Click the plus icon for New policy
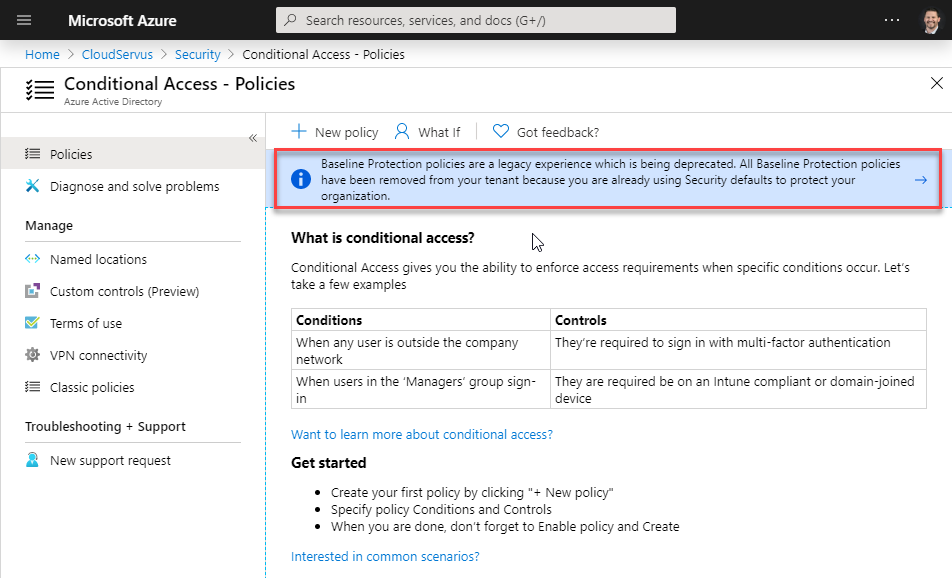 point(299,132)
